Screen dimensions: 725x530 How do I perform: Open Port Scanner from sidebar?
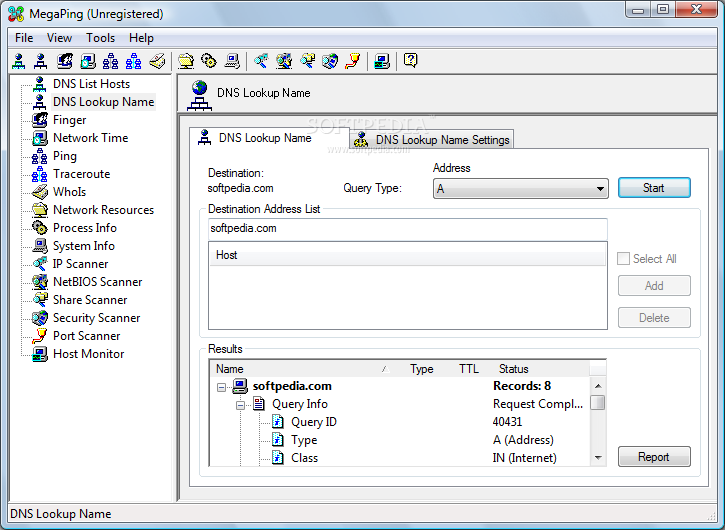[86, 336]
